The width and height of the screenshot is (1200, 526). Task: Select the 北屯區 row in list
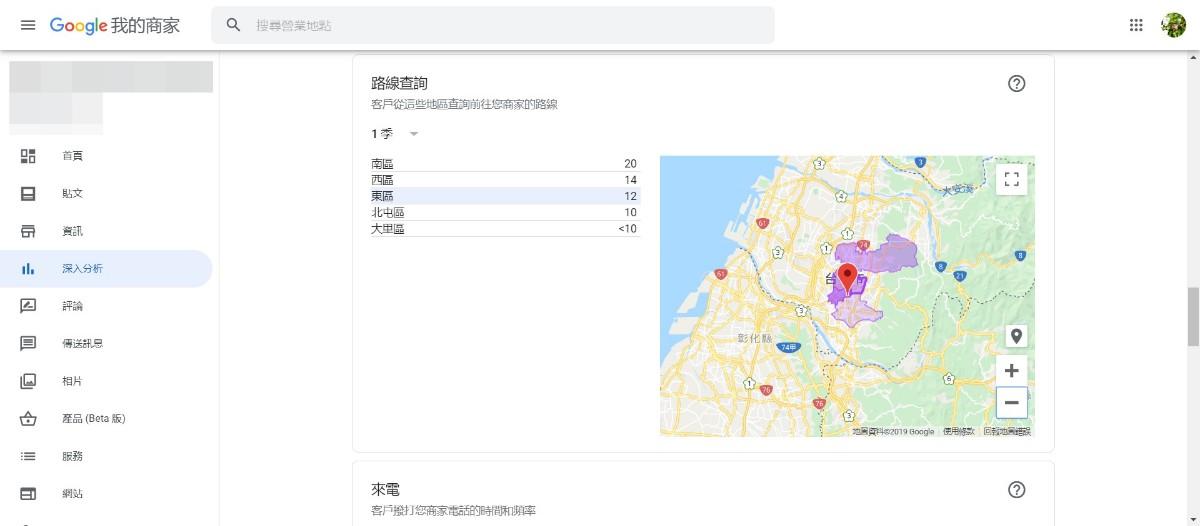(504, 212)
